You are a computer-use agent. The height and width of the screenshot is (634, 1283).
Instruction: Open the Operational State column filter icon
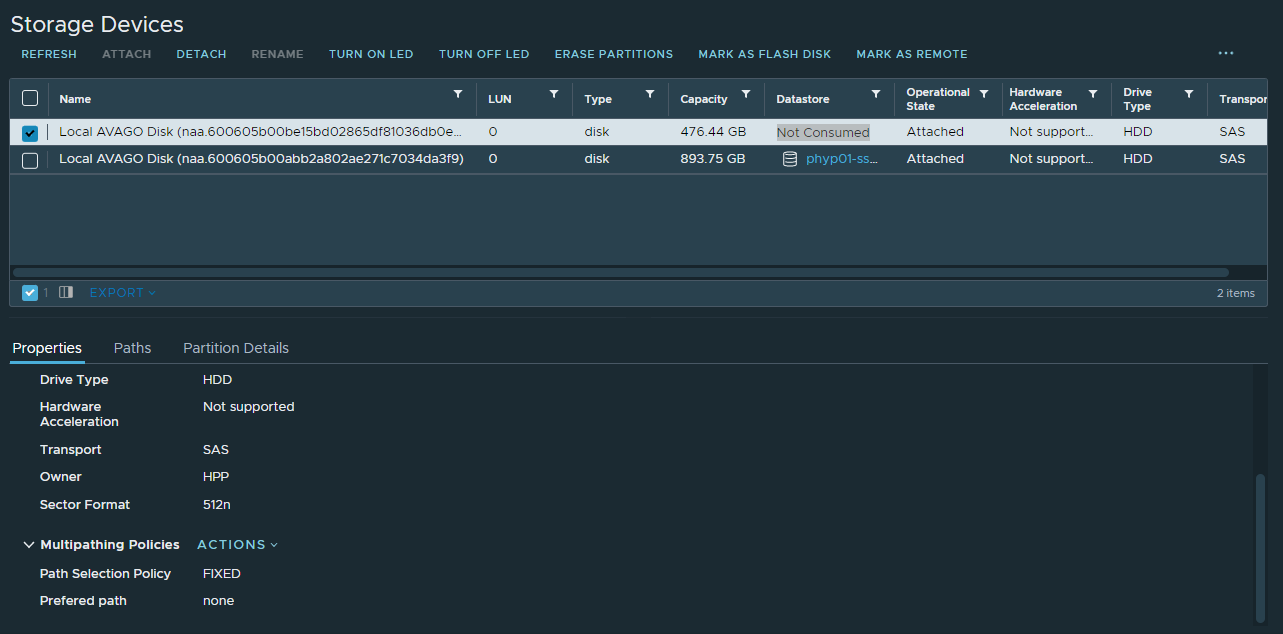tap(984, 94)
